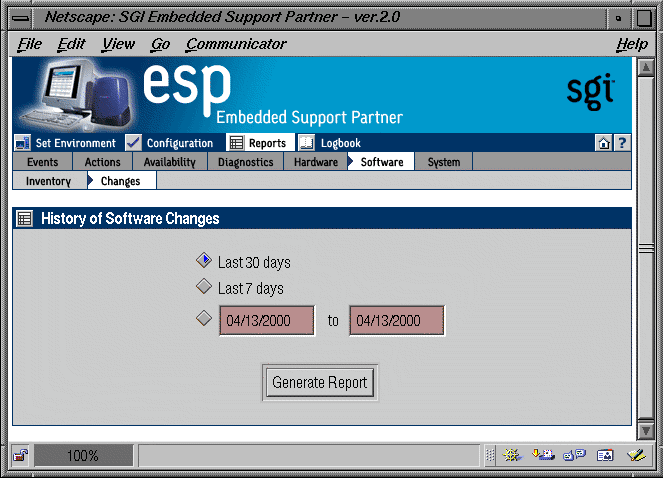Image resolution: width=663 pixels, height=478 pixels.
Task: Click the start date field 04/13/2000
Action: tap(267, 321)
